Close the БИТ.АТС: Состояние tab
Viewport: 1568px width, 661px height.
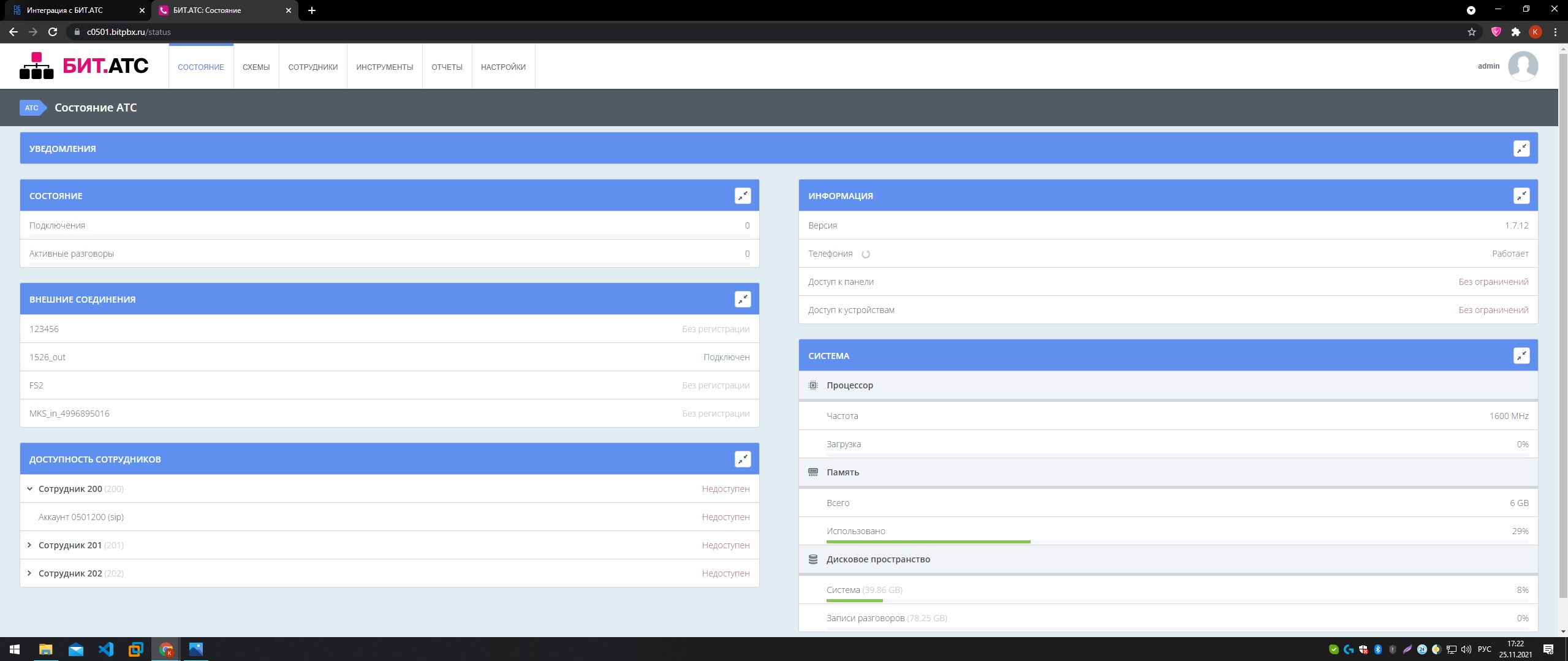pos(289,10)
